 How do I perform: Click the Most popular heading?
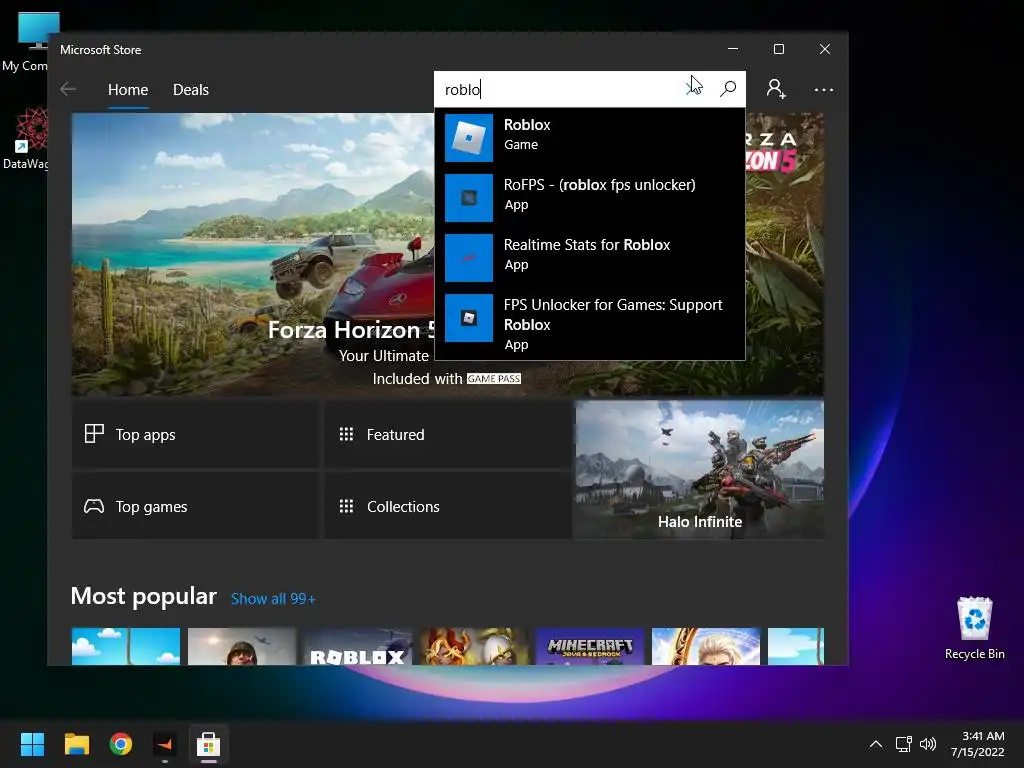(x=144, y=596)
